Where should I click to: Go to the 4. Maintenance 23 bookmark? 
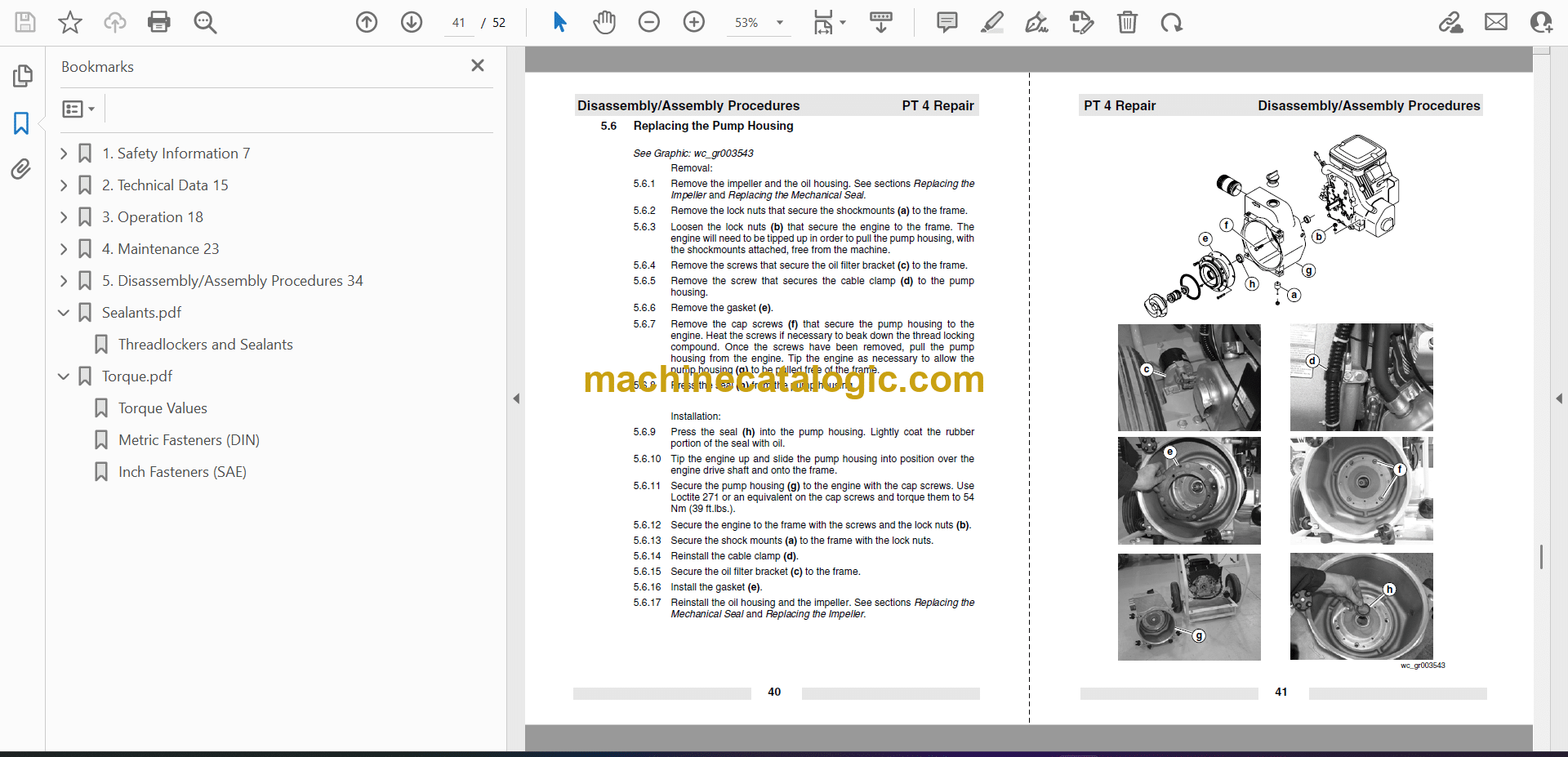pos(160,249)
